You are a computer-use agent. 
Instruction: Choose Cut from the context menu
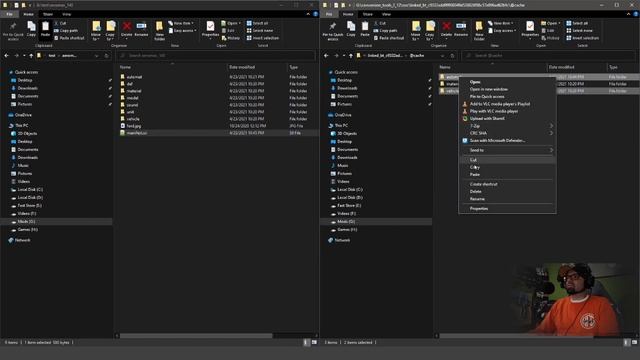[x=507, y=160]
